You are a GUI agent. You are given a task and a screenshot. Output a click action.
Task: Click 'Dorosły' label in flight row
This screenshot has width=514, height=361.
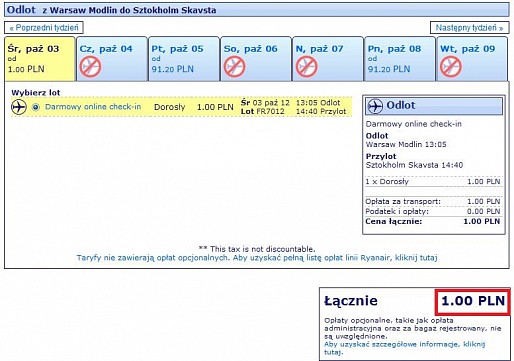pyautogui.click(x=169, y=107)
